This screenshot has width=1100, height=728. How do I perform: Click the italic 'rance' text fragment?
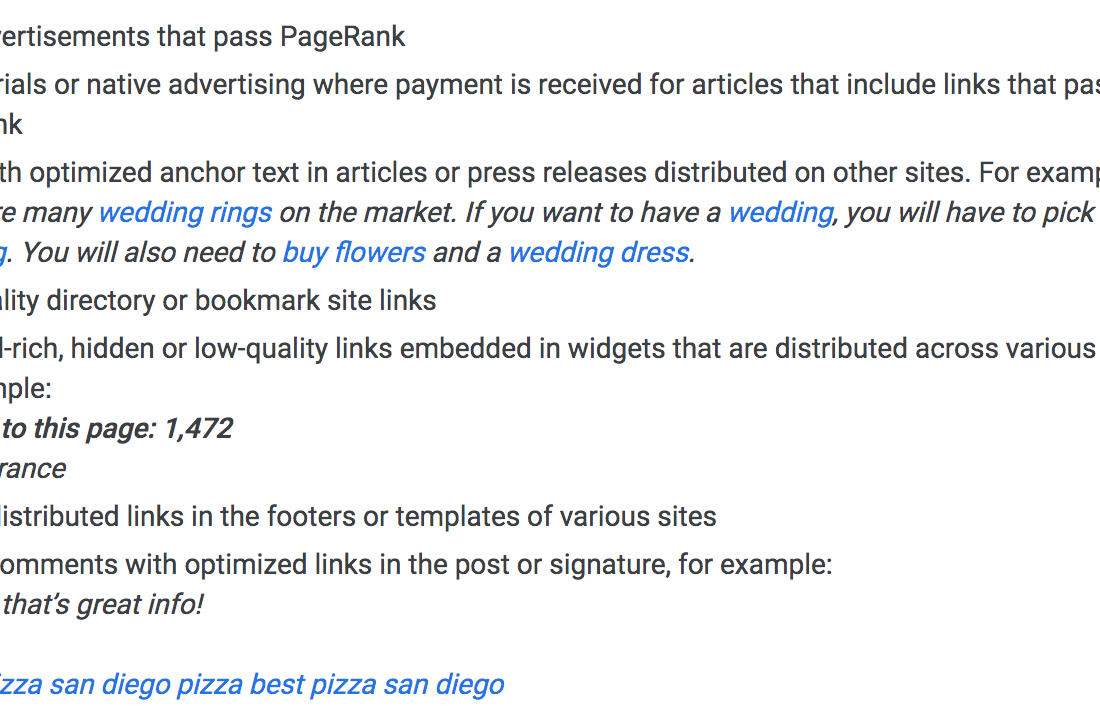[33, 469]
